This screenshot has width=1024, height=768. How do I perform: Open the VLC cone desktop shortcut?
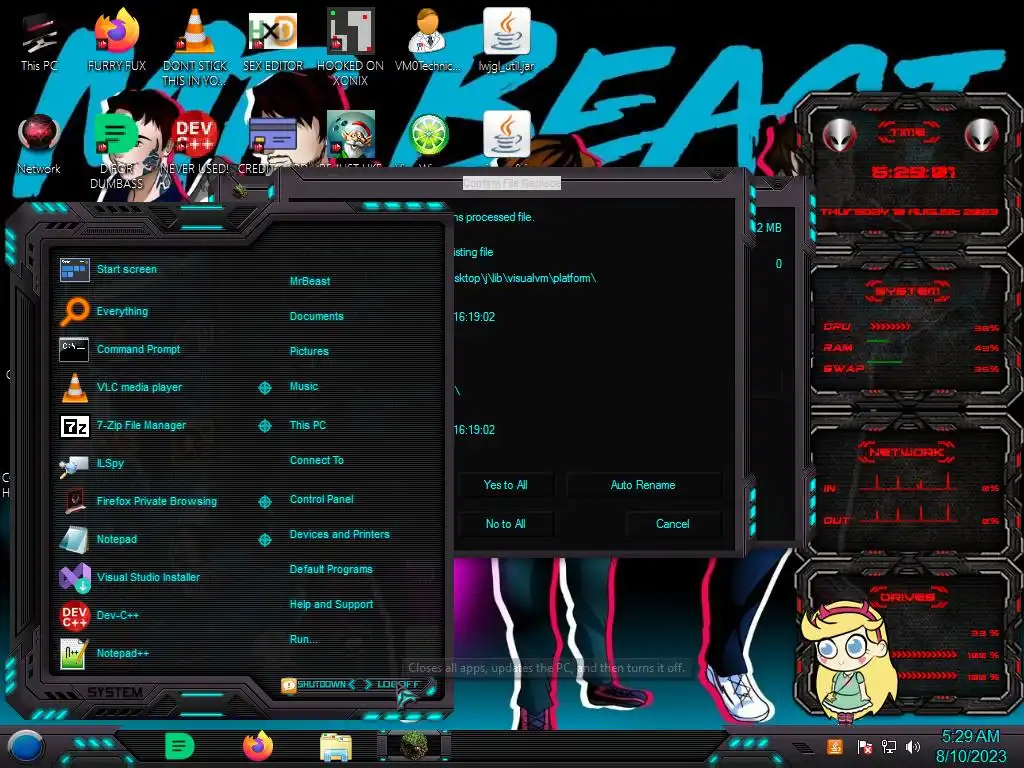click(x=195, y=46)
